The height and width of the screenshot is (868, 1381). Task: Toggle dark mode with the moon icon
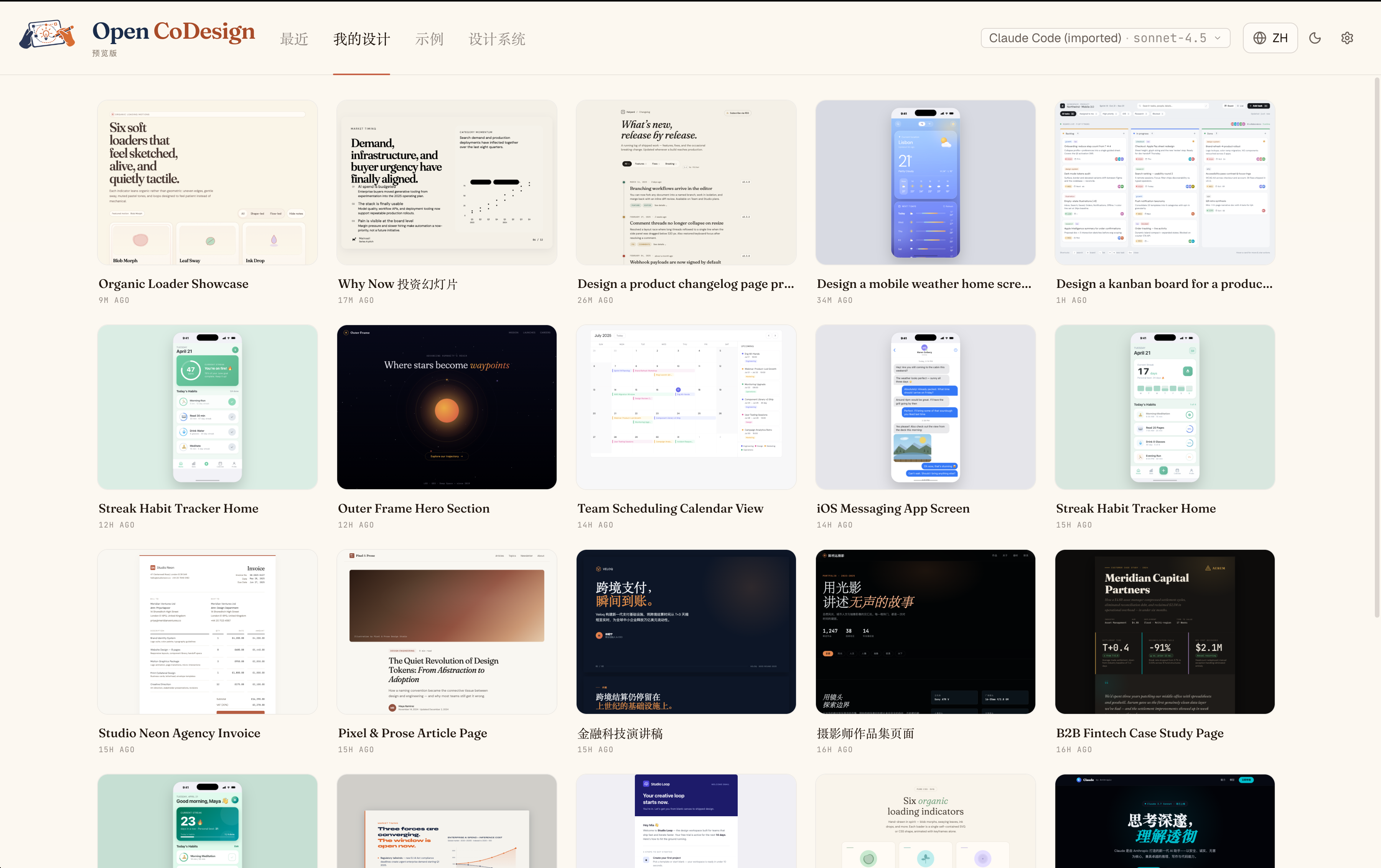point(1315,38)
